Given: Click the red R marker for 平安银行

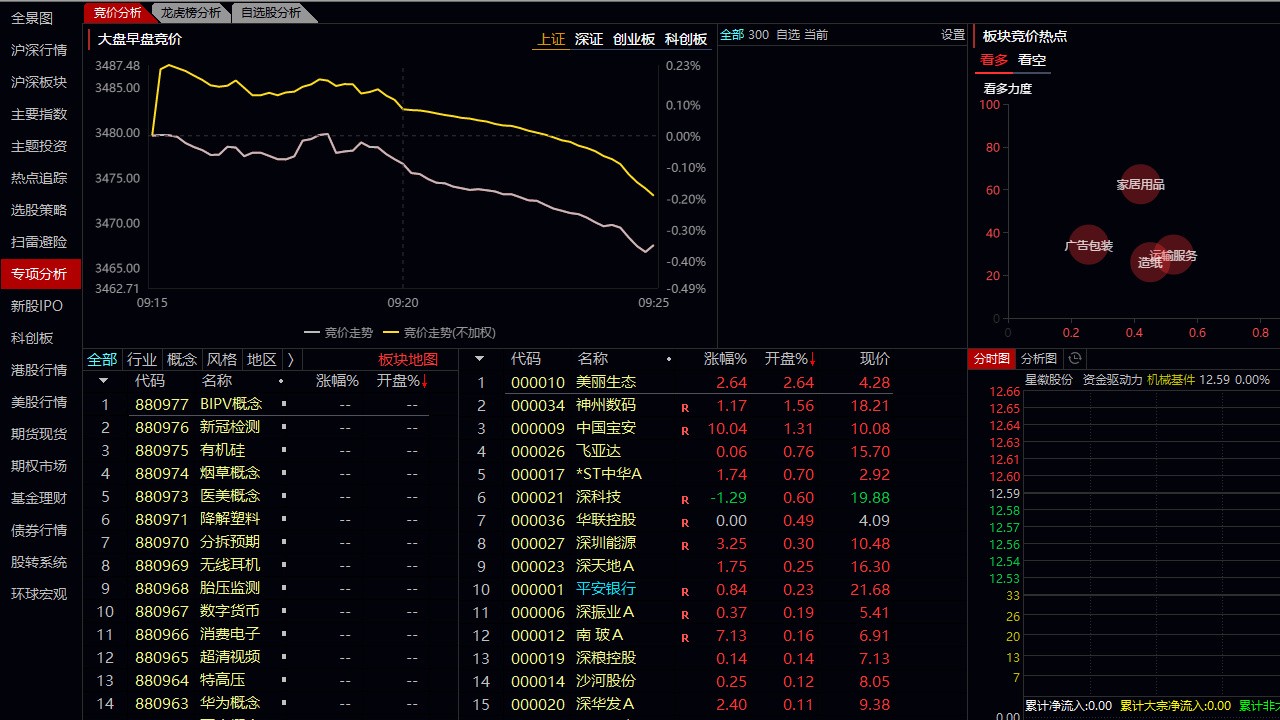Looking at the screenshot, I should pyautogui.click(x=685, y=592).
